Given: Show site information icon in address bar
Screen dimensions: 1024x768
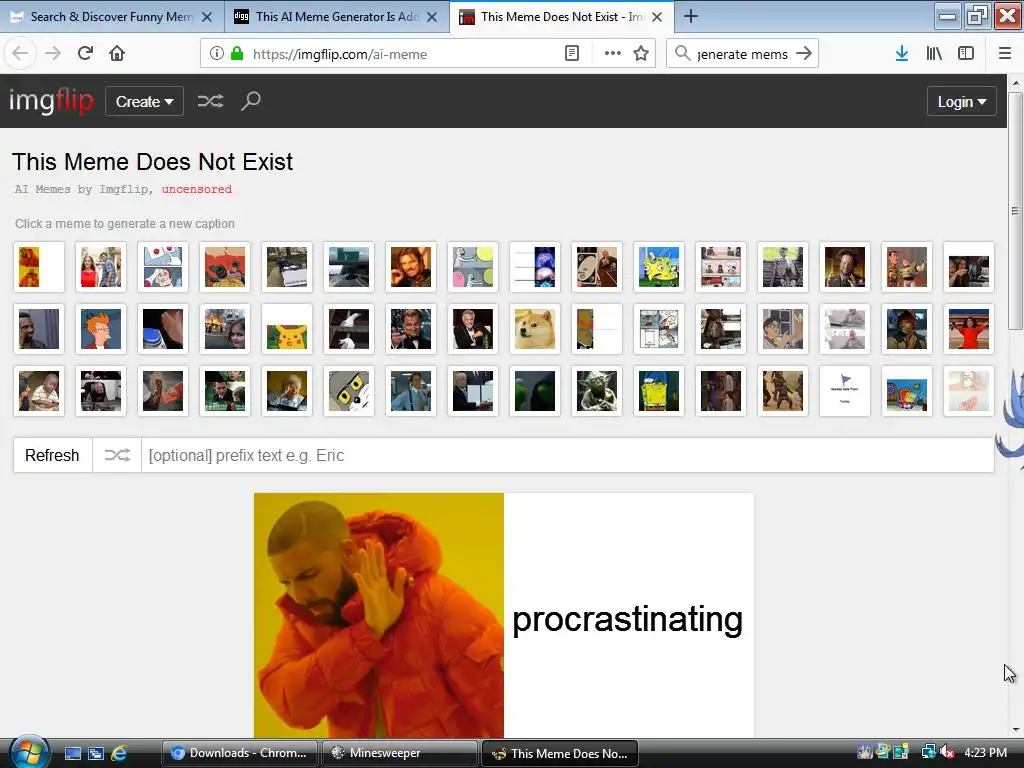Looking at the screenshot, I should [216, 54].
